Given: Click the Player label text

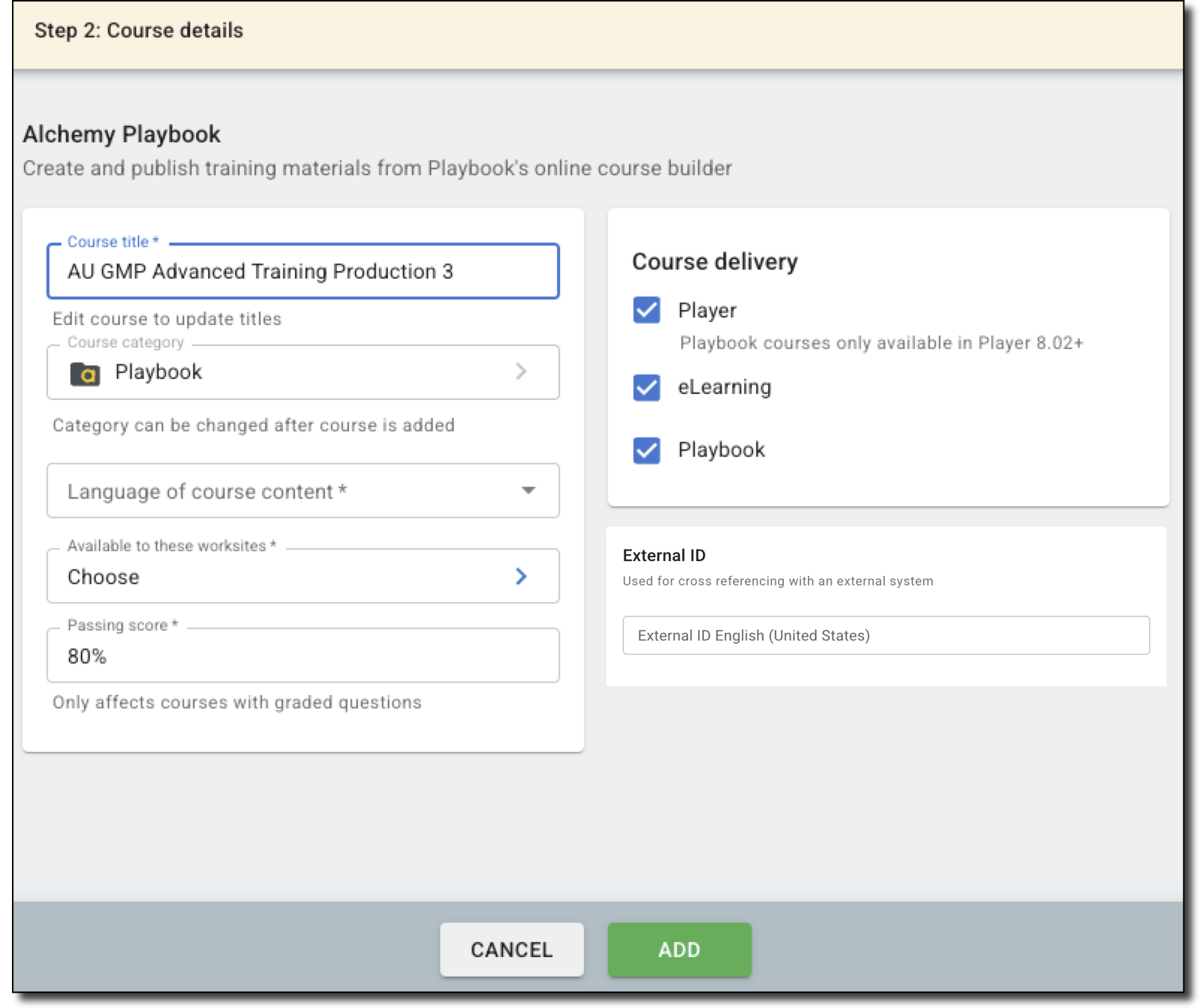Looking at the screenshot, I should [707, 311].
